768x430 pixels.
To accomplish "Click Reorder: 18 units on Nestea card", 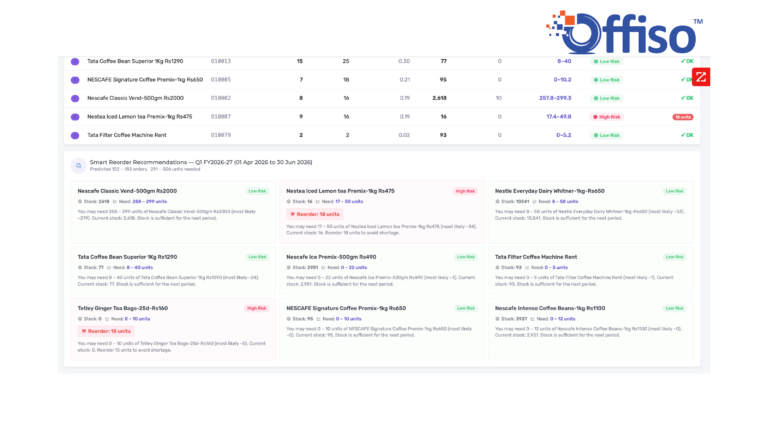I will [x=313, y=214].
